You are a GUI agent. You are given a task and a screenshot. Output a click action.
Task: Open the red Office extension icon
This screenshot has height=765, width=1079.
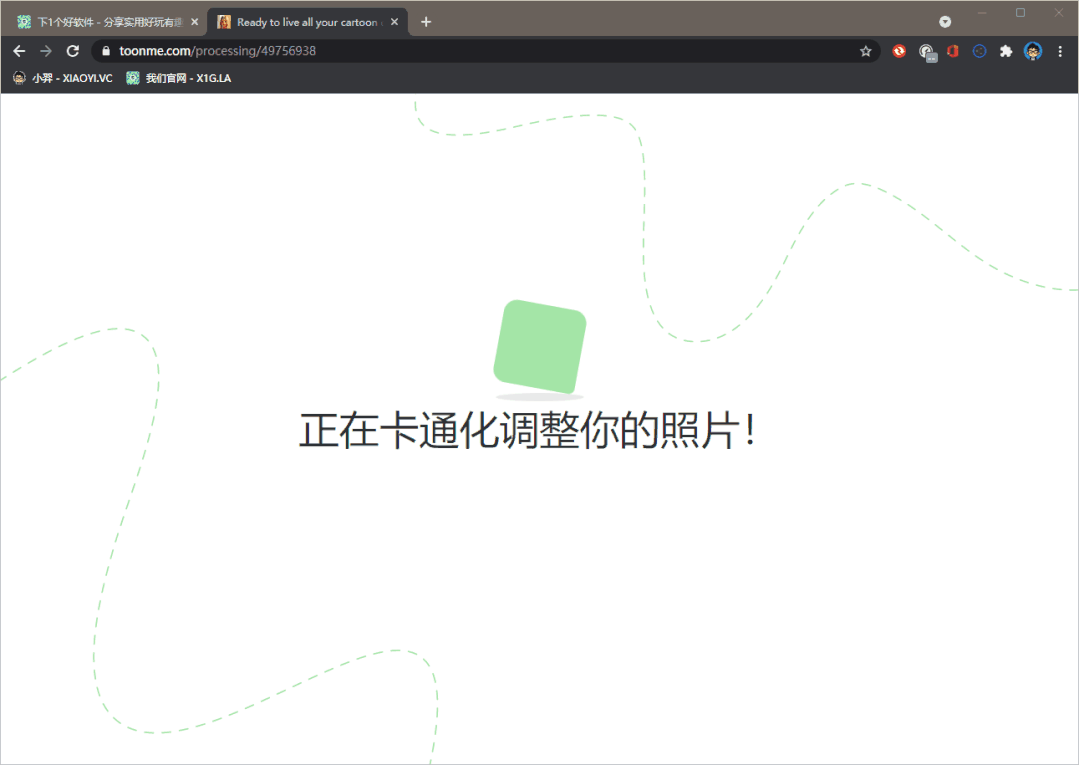953,51
